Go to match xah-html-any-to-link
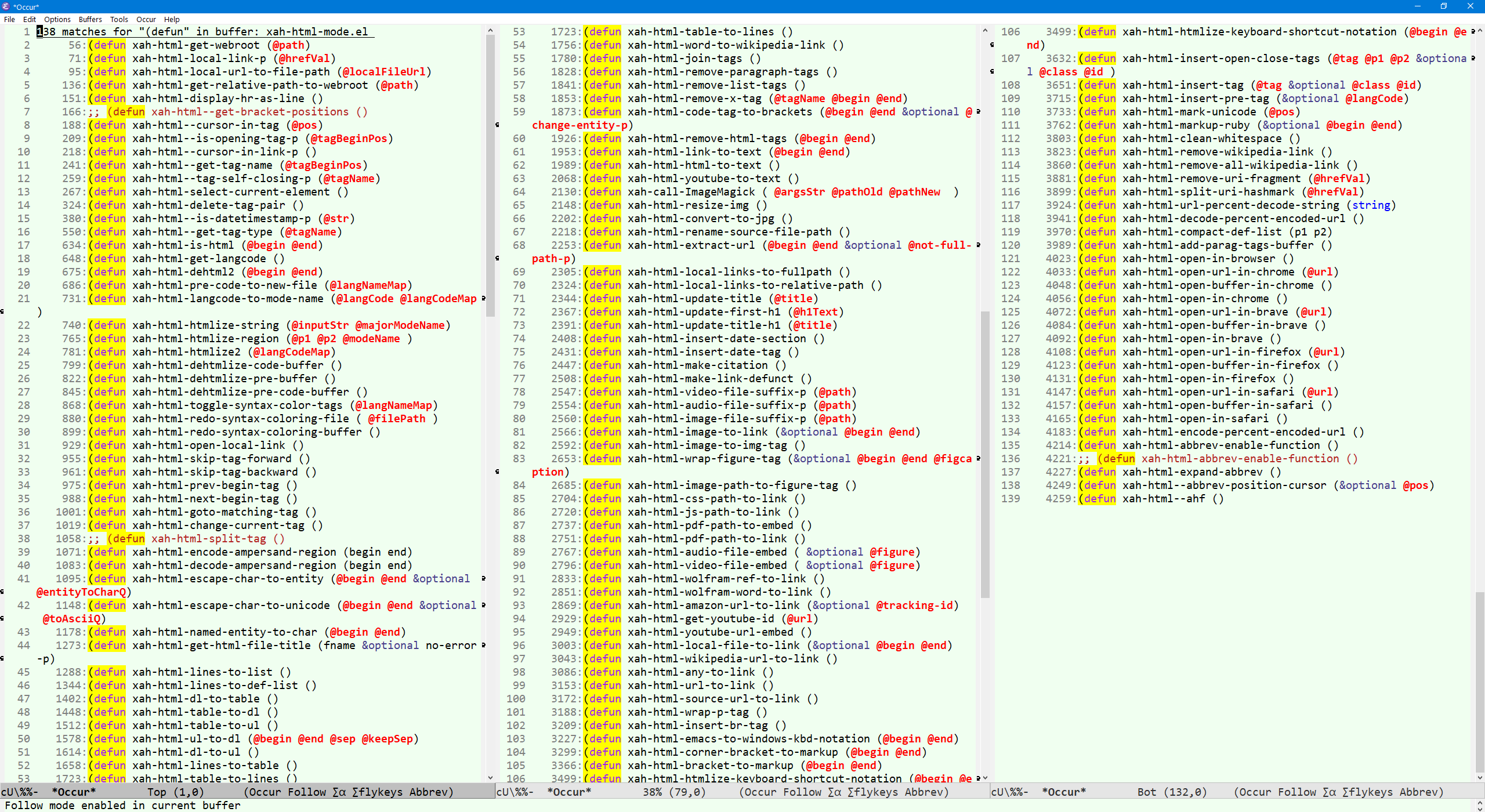 click(691, 672)
